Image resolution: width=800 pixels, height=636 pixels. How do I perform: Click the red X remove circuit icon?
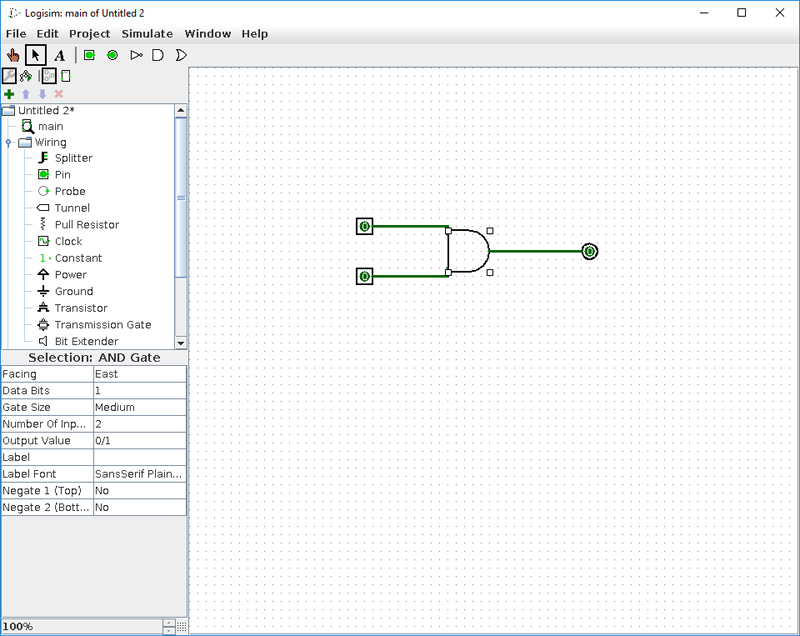pos(57,93)
